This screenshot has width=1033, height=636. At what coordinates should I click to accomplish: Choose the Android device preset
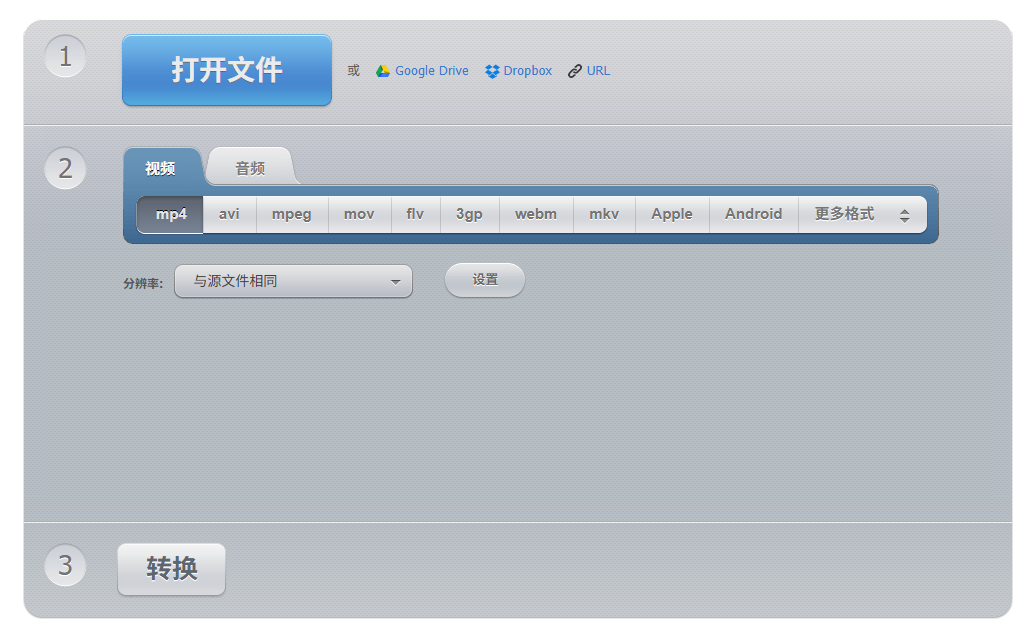pos(753,213)
